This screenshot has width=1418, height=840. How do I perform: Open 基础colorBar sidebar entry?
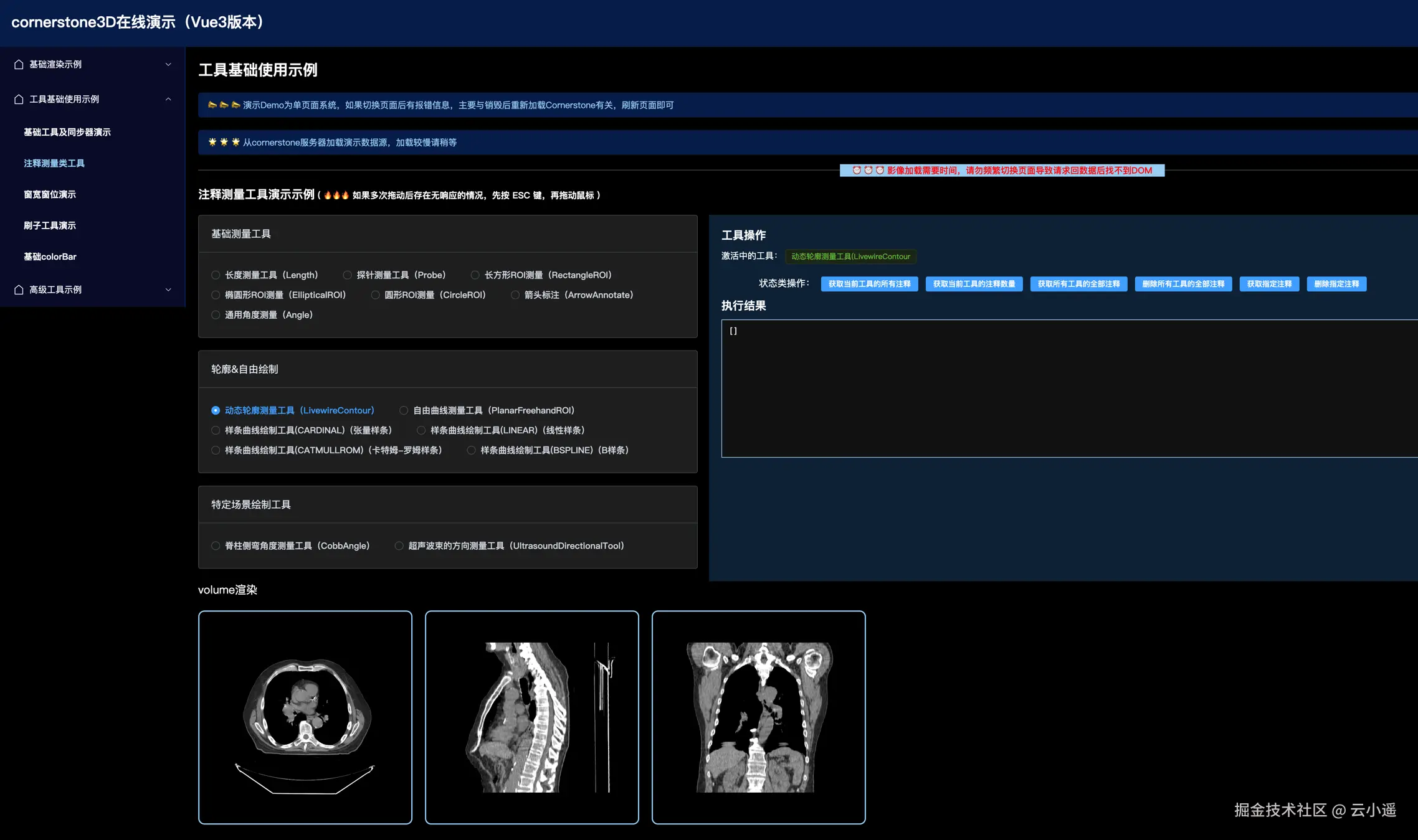[x=50, y=257]
